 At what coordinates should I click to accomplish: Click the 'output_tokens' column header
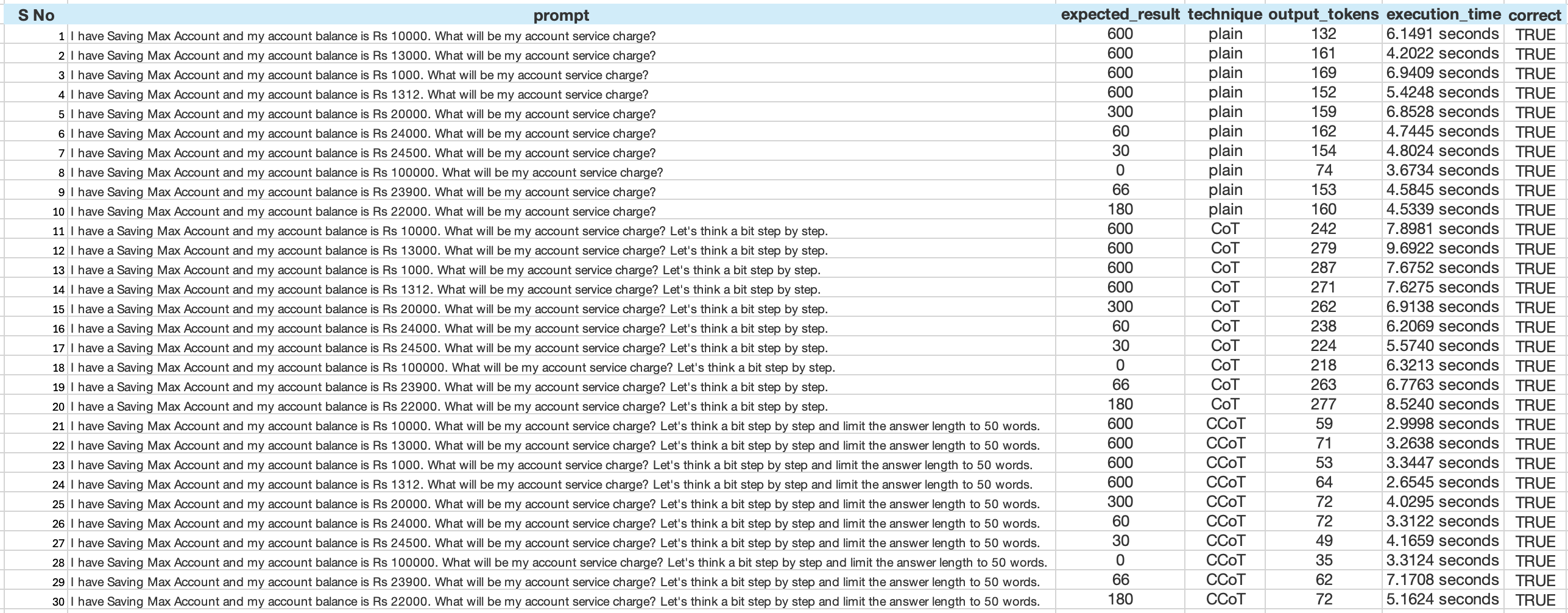click(x=1323, y=15)
